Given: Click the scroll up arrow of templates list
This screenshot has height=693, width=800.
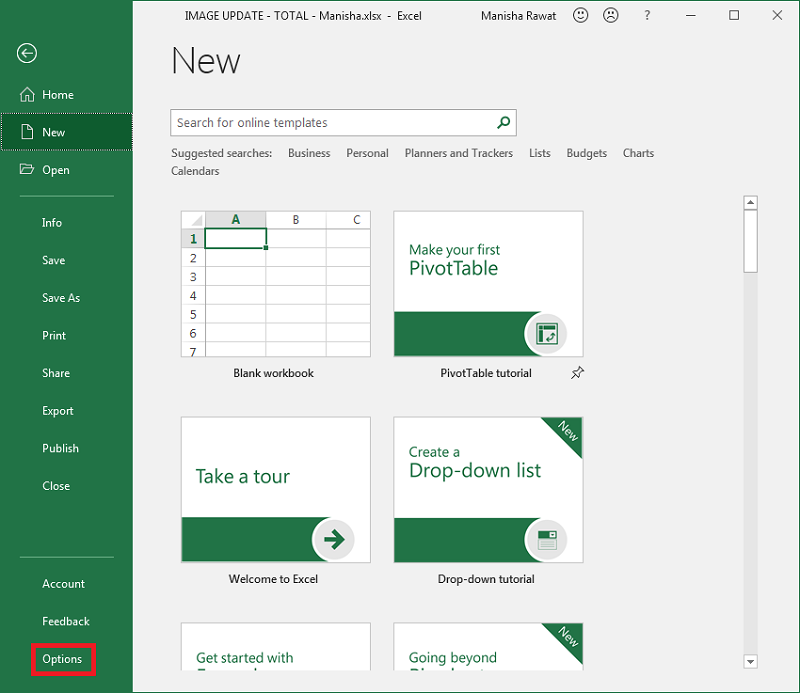Looking at the screenshot, I should pyautogui.click(x=750, y=203).
